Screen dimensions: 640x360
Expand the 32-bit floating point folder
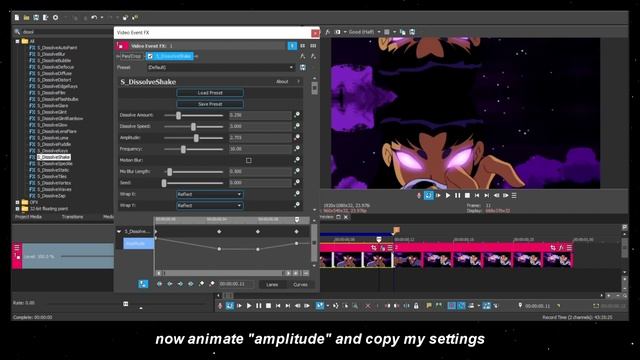18,209
